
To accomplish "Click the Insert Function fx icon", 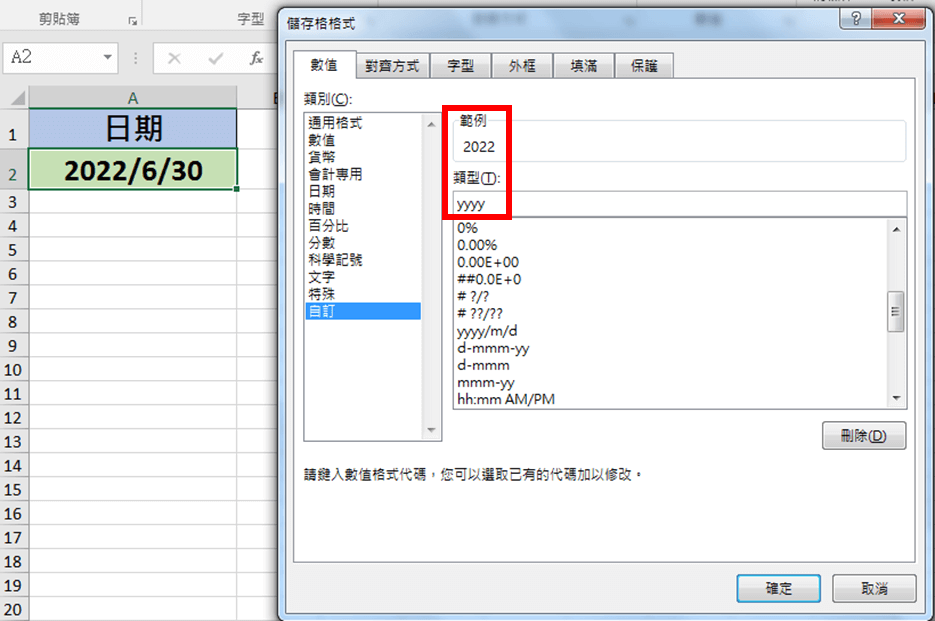I will click(x=256, y=58).
